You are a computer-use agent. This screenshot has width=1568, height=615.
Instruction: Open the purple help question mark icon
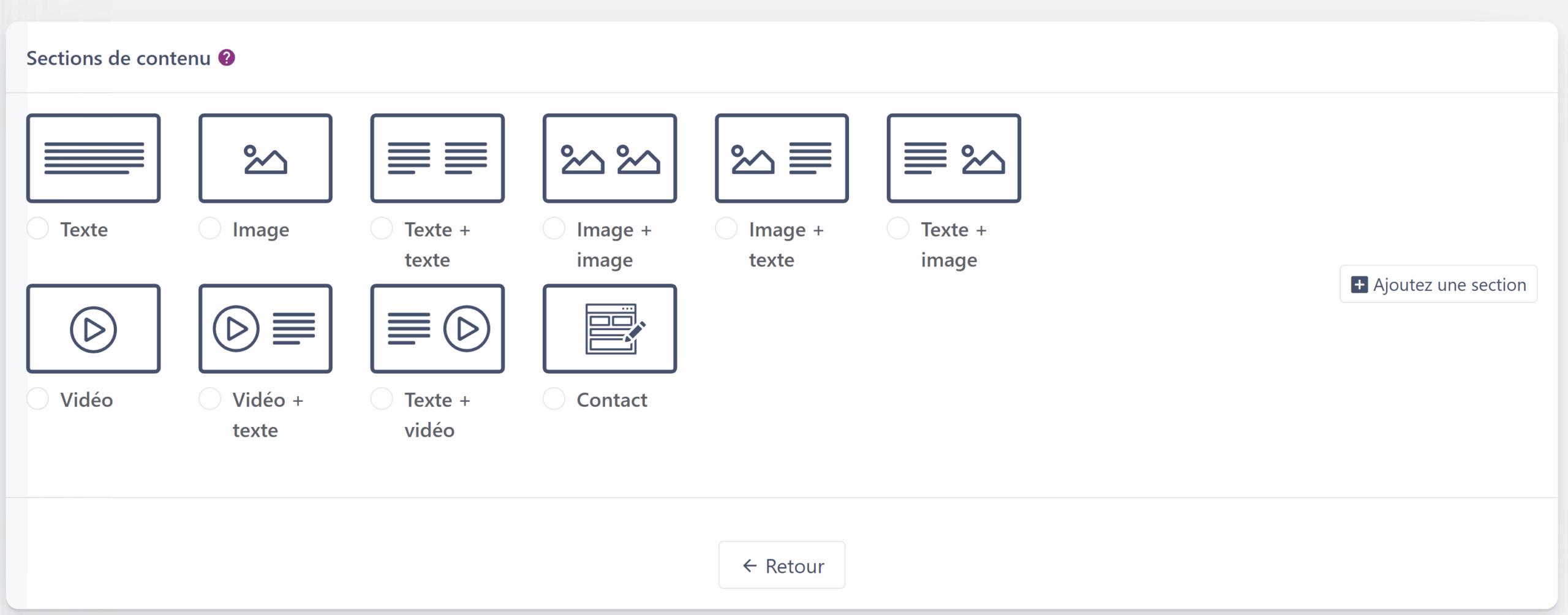pyautogui.click(x=227, y=58)
